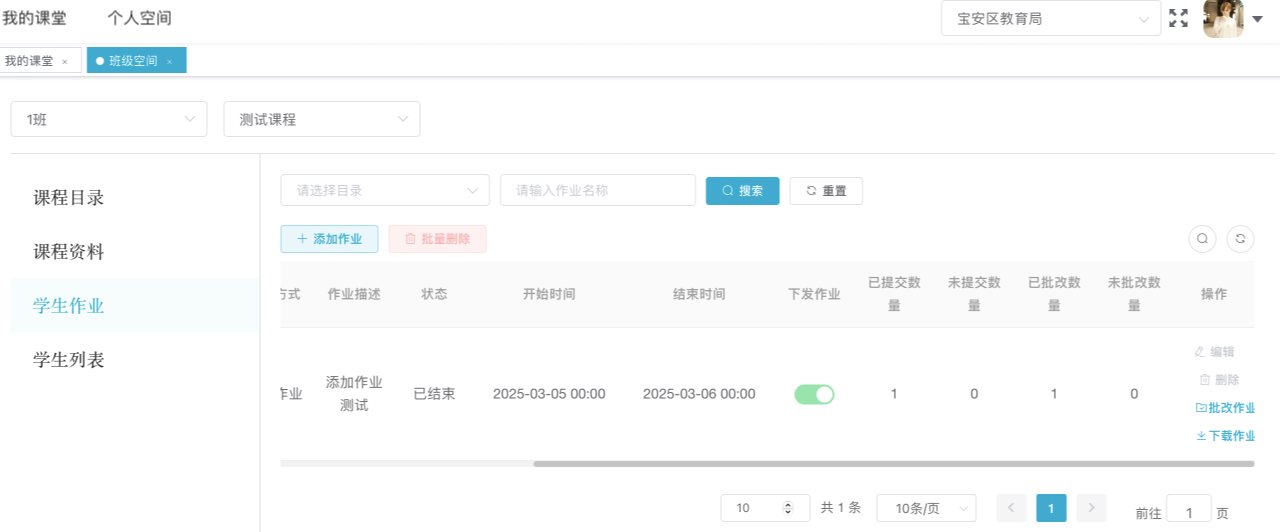This screenshot has height=532, width=1280.
Task: Close the 我的课堂 tab
Action: 65,62
